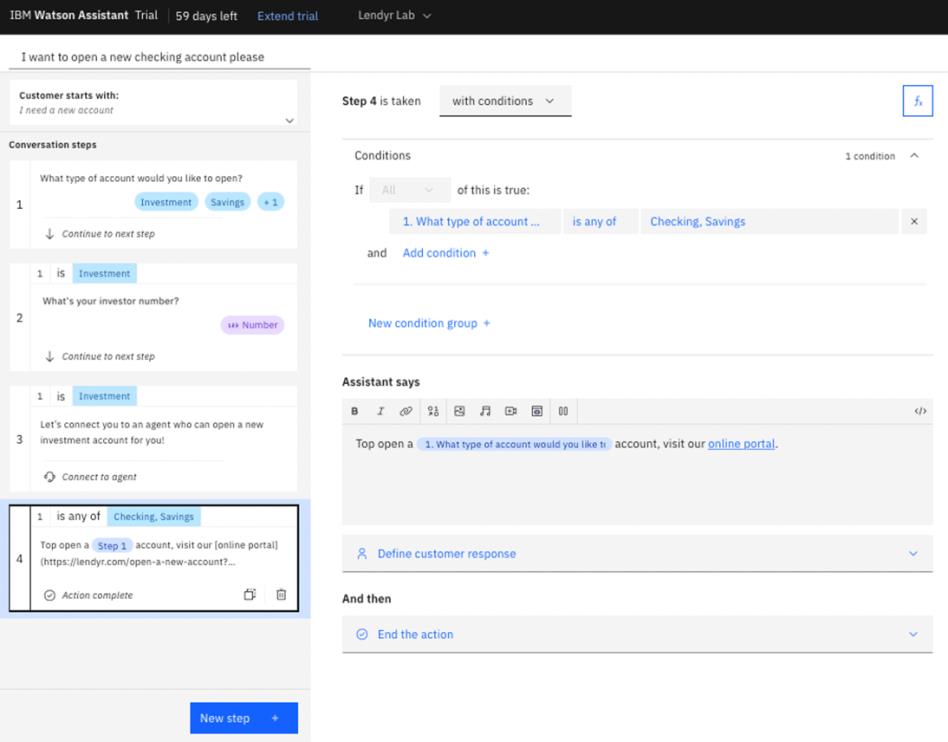The width and height of the screenshot is (948, 742).
Task: Click the Action complete check icon in step 4
Action: point(50,595)
